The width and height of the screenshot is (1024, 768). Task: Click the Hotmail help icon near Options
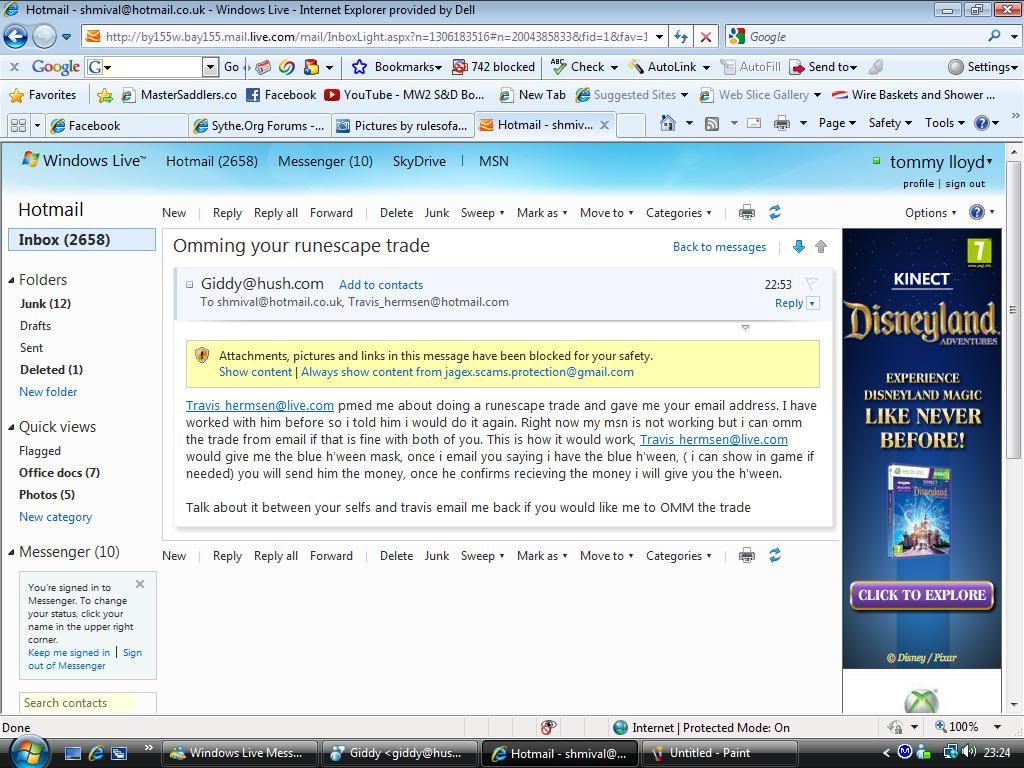(x=976, y=212)
